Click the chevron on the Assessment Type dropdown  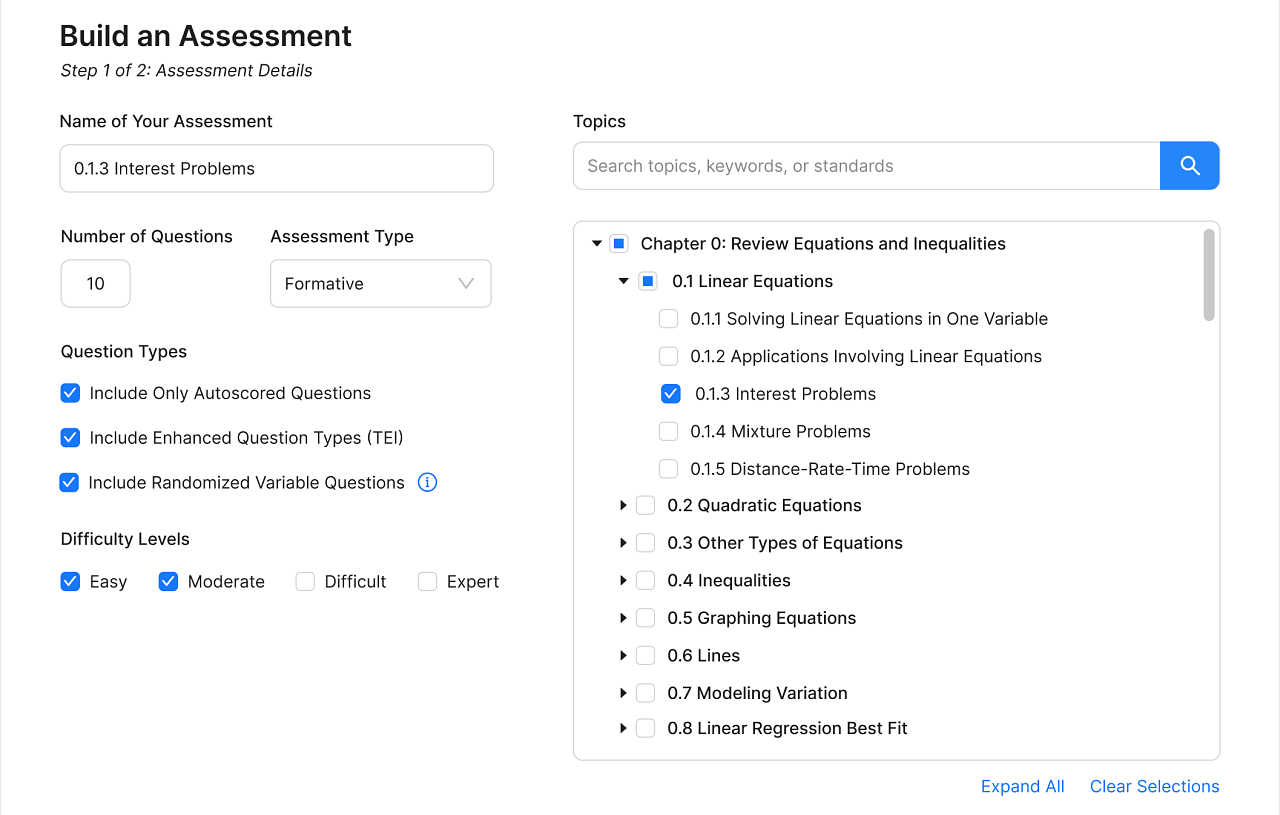pyautogui.click(x=465, y=283)
